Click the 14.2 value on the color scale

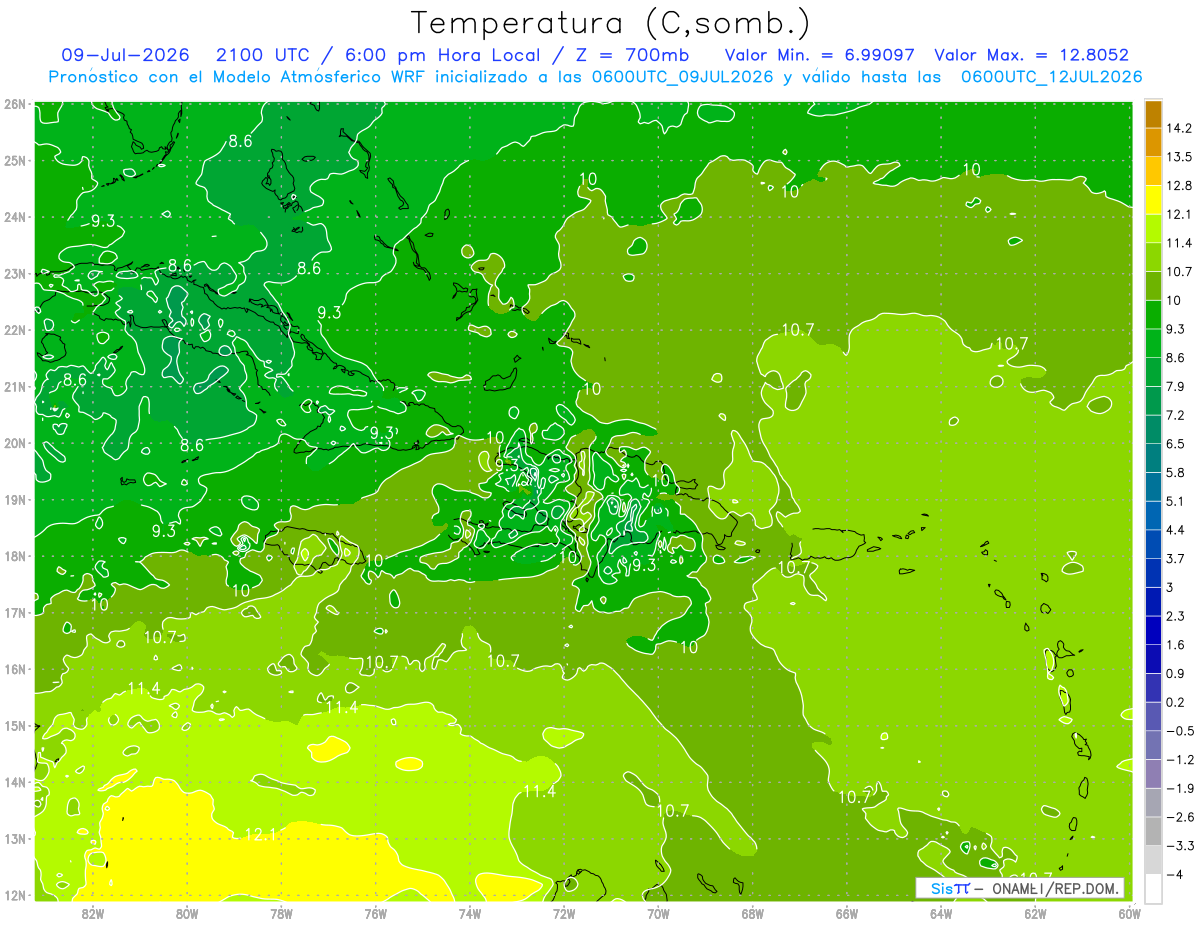[x=1178, y=128]
